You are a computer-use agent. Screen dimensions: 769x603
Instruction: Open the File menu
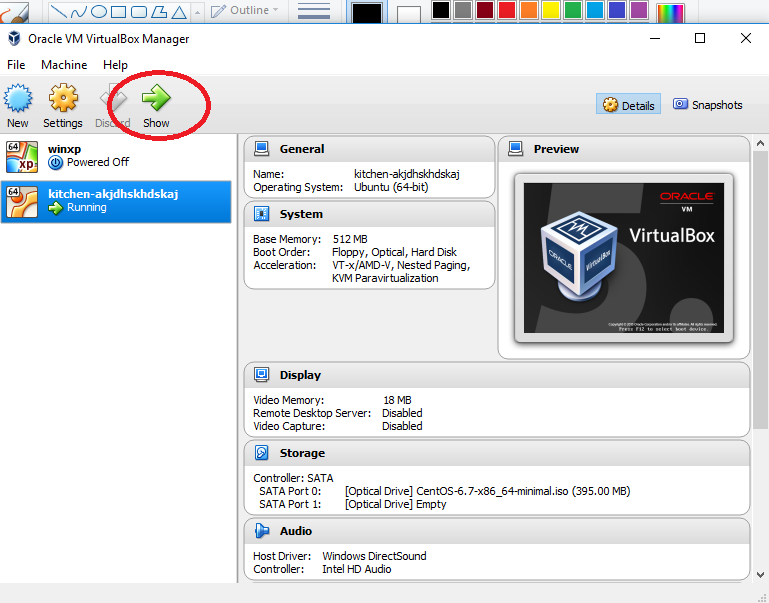16,65
